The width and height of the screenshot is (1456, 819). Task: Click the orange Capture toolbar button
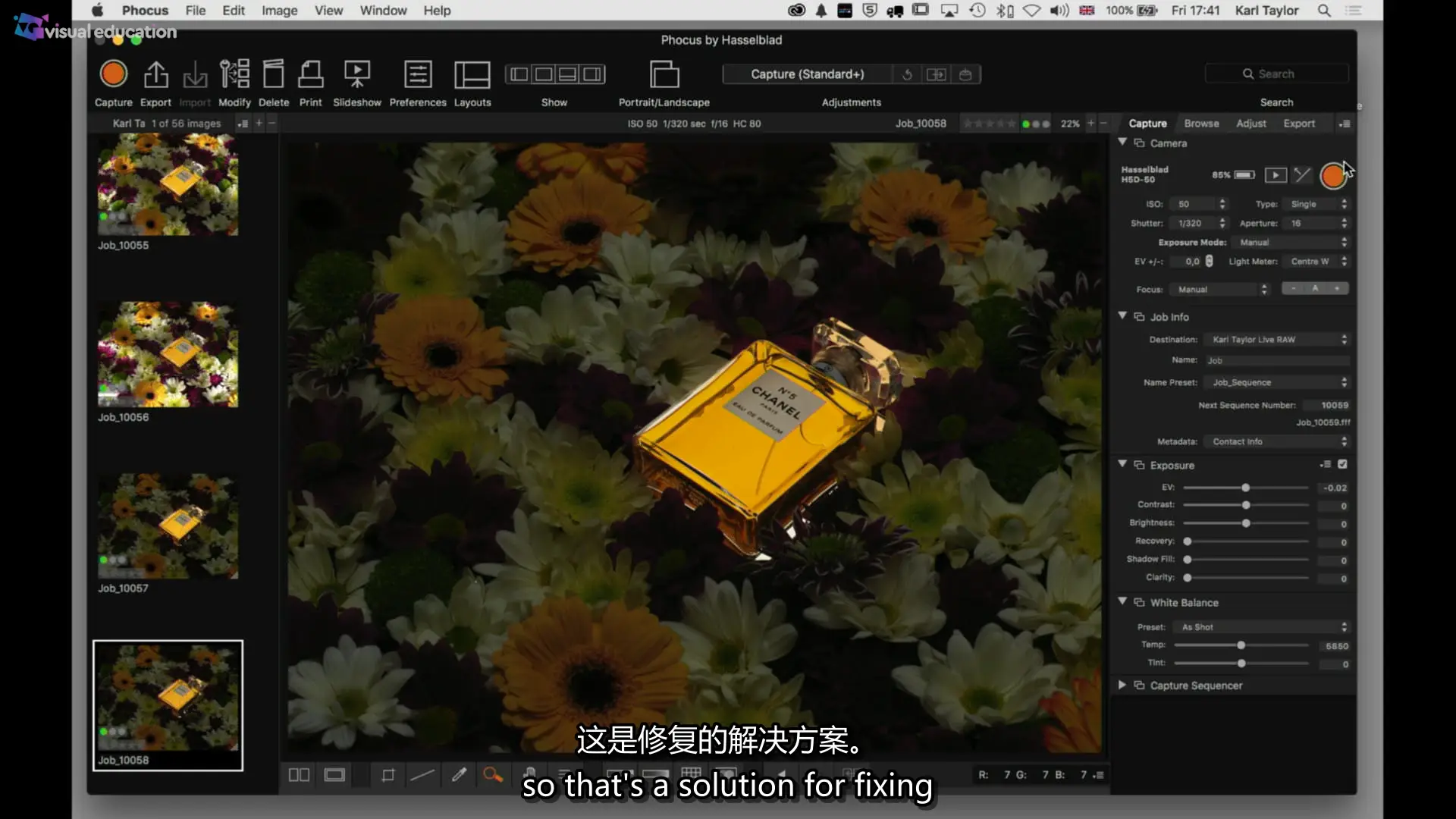[x=114, y=74]
